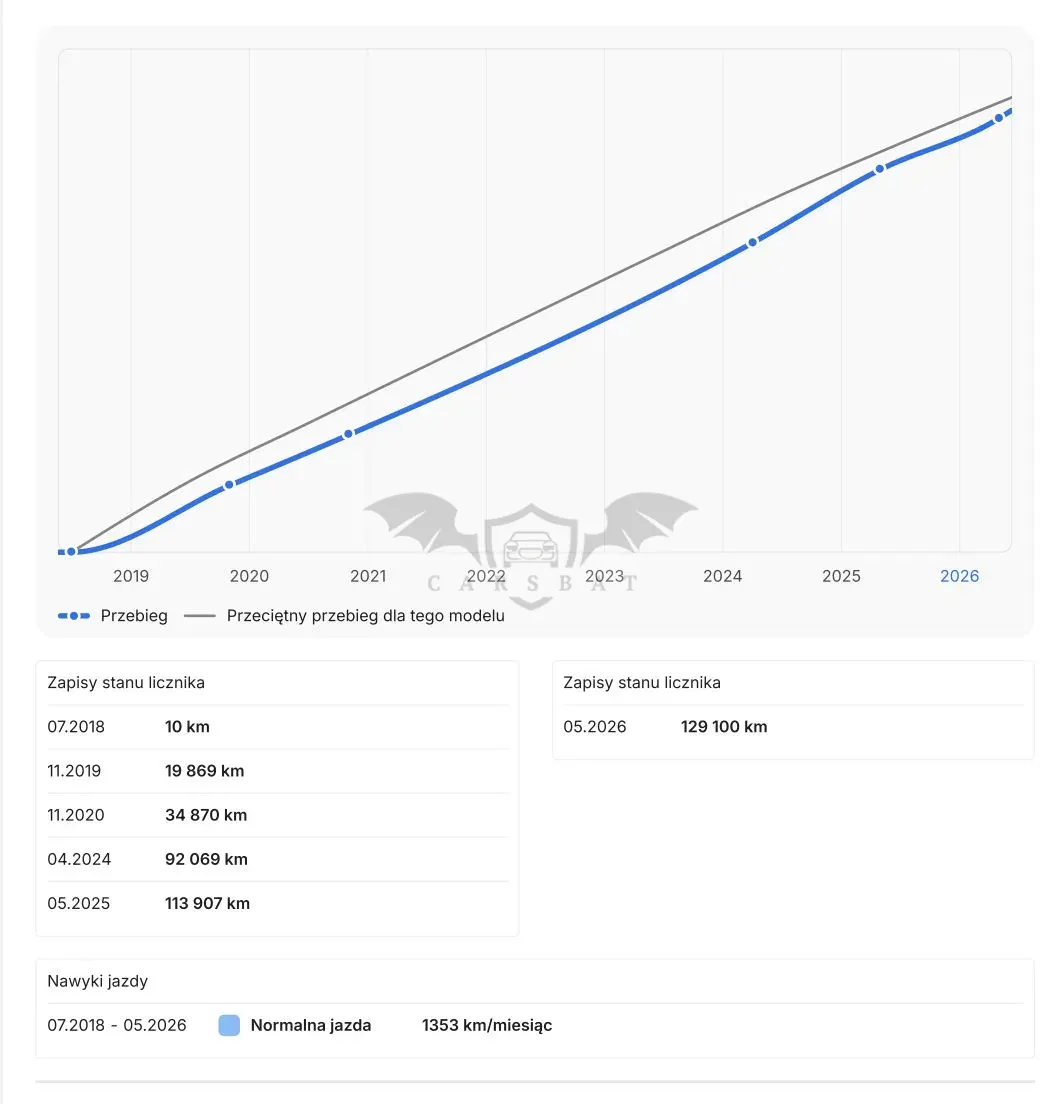Click the Przebieg legend dotted line icon
This screenshot has height=1104, width=1060.
click(x=74, y=616)
